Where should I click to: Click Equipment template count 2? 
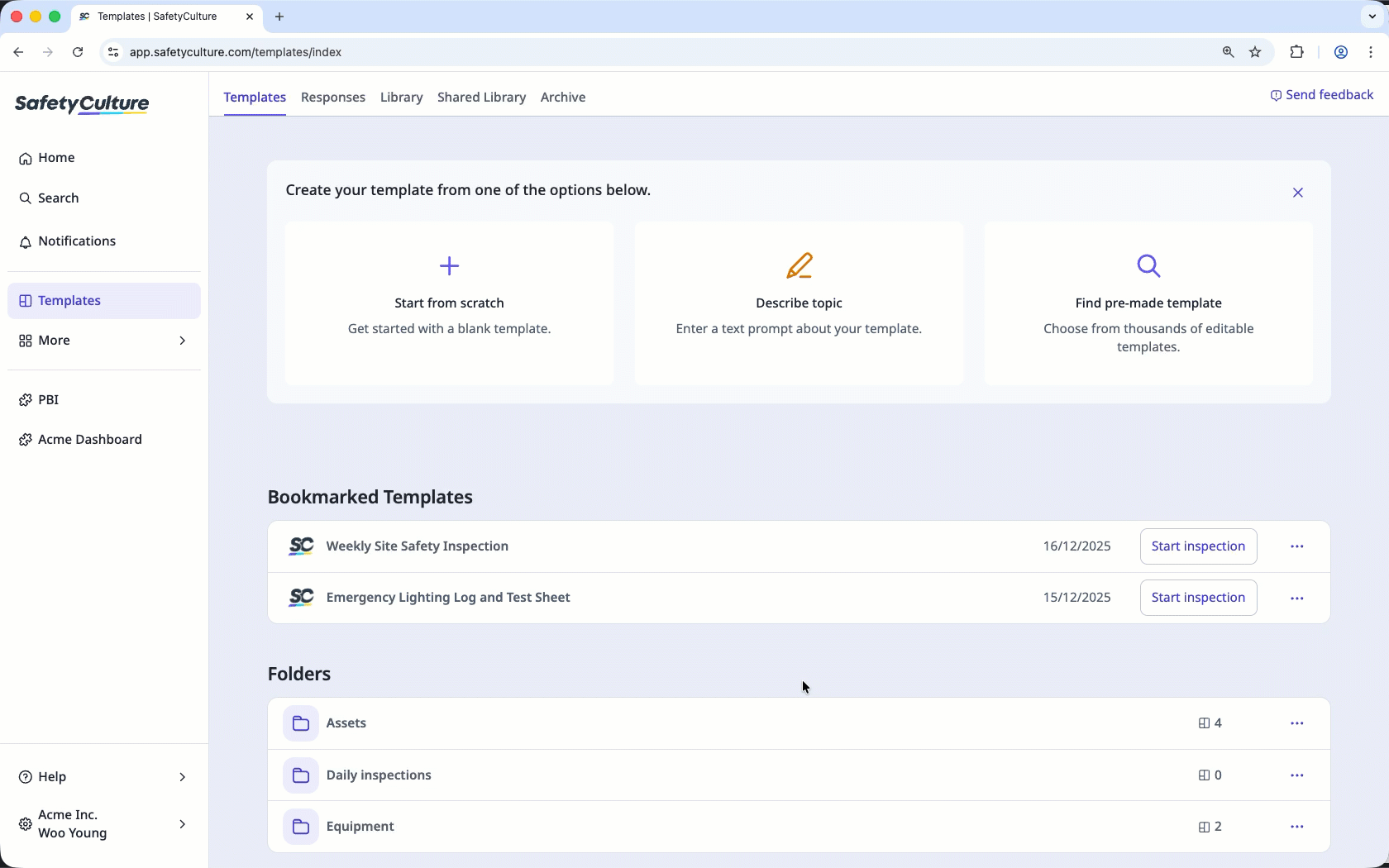tap(1210, 827)
